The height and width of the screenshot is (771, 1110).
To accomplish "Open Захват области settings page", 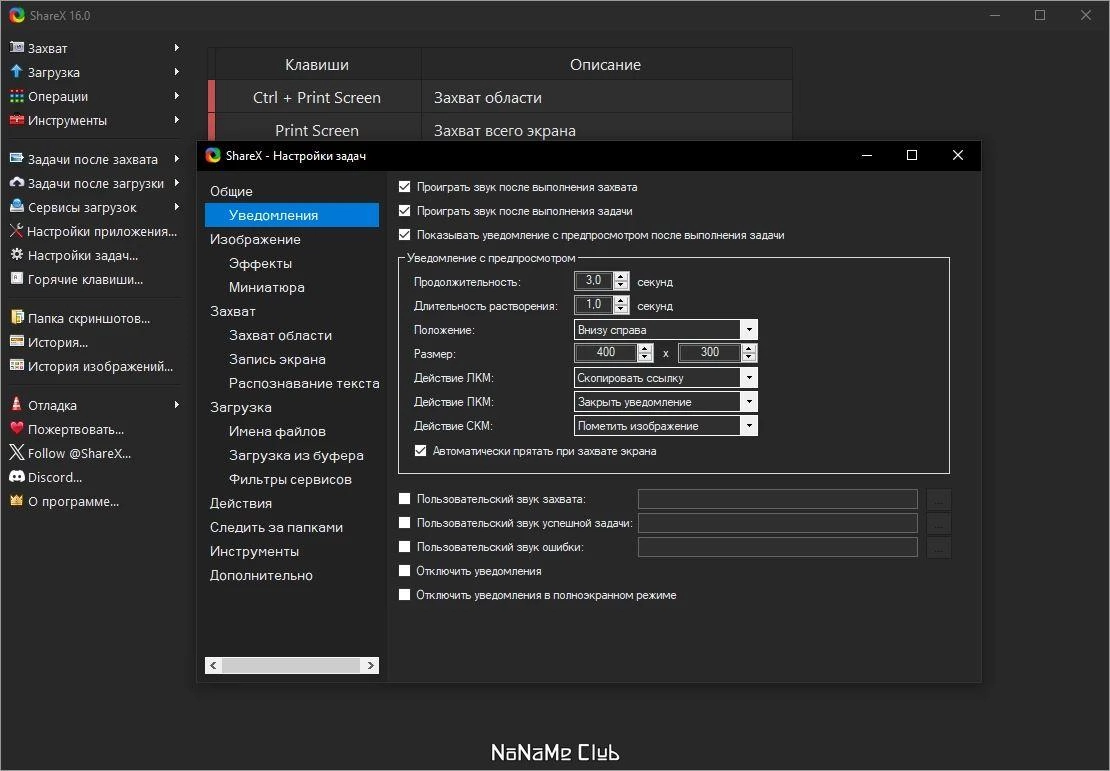I will 280,336.
